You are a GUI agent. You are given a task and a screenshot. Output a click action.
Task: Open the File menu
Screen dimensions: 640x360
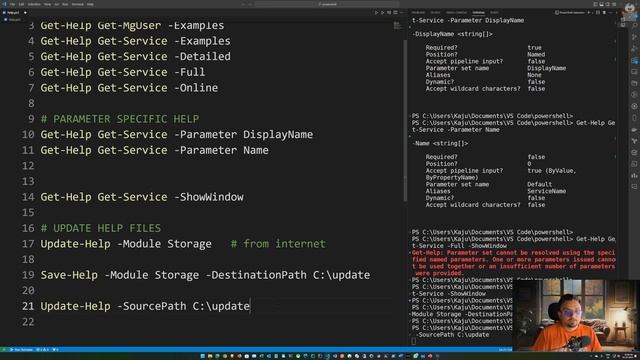13,4
